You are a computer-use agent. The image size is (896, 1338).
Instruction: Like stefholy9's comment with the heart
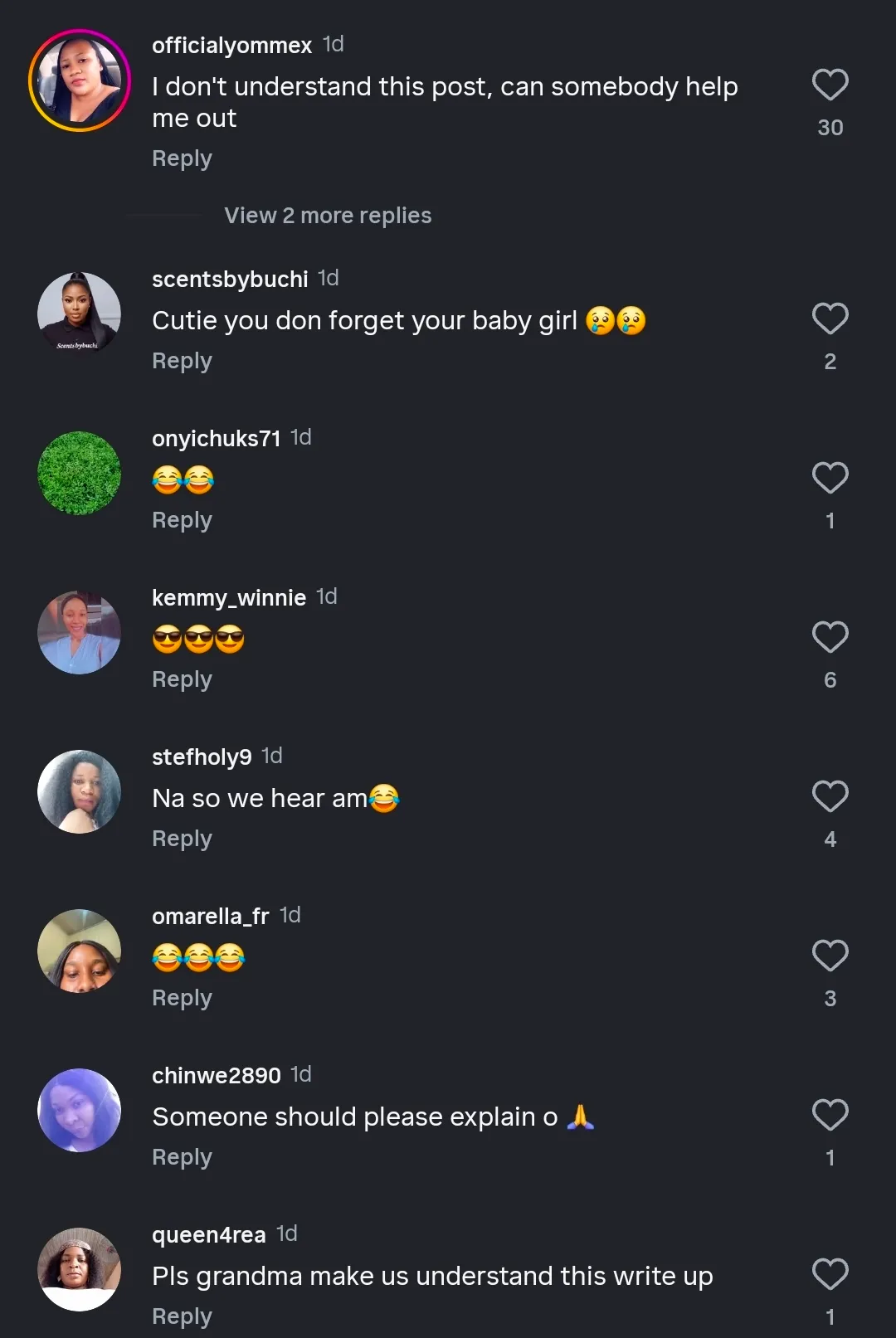(830, 796)
